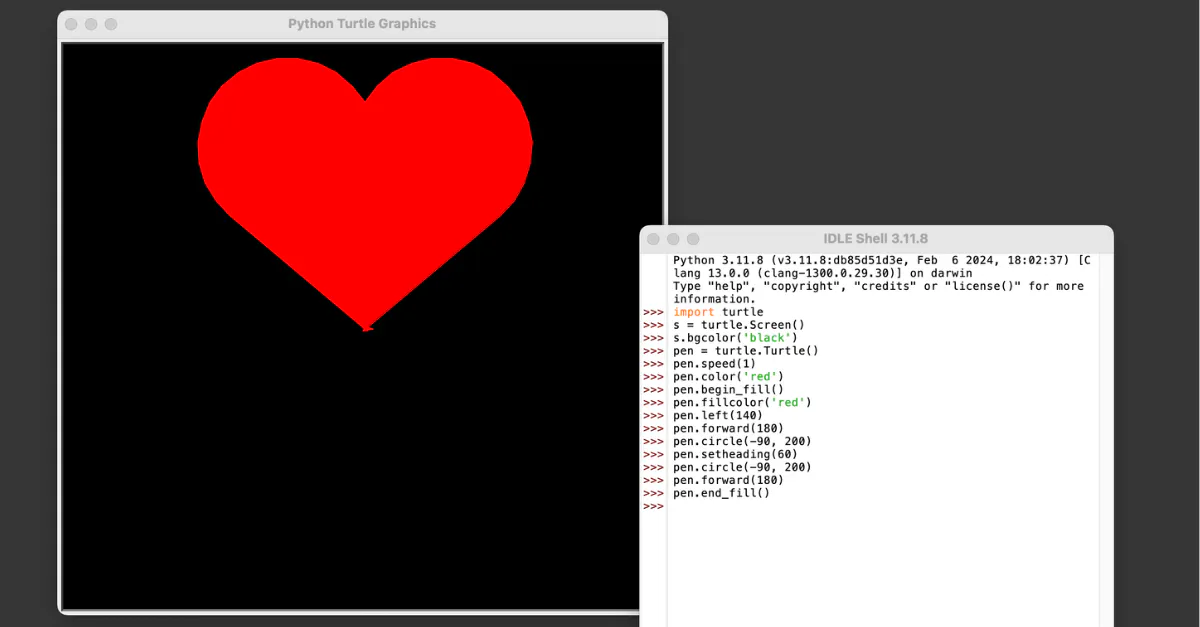Select the pen.begin_fill() line
This screenshot has height=627, width=1200.
pos(728,390)
